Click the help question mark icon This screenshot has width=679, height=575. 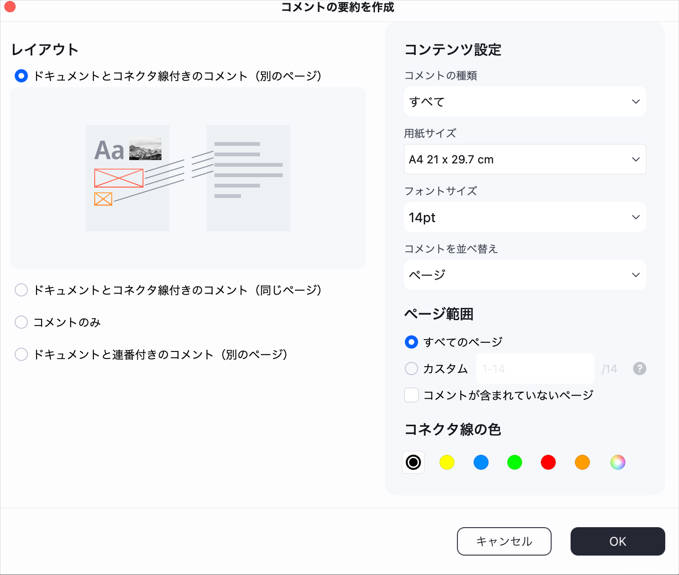(x=639, y=368)
